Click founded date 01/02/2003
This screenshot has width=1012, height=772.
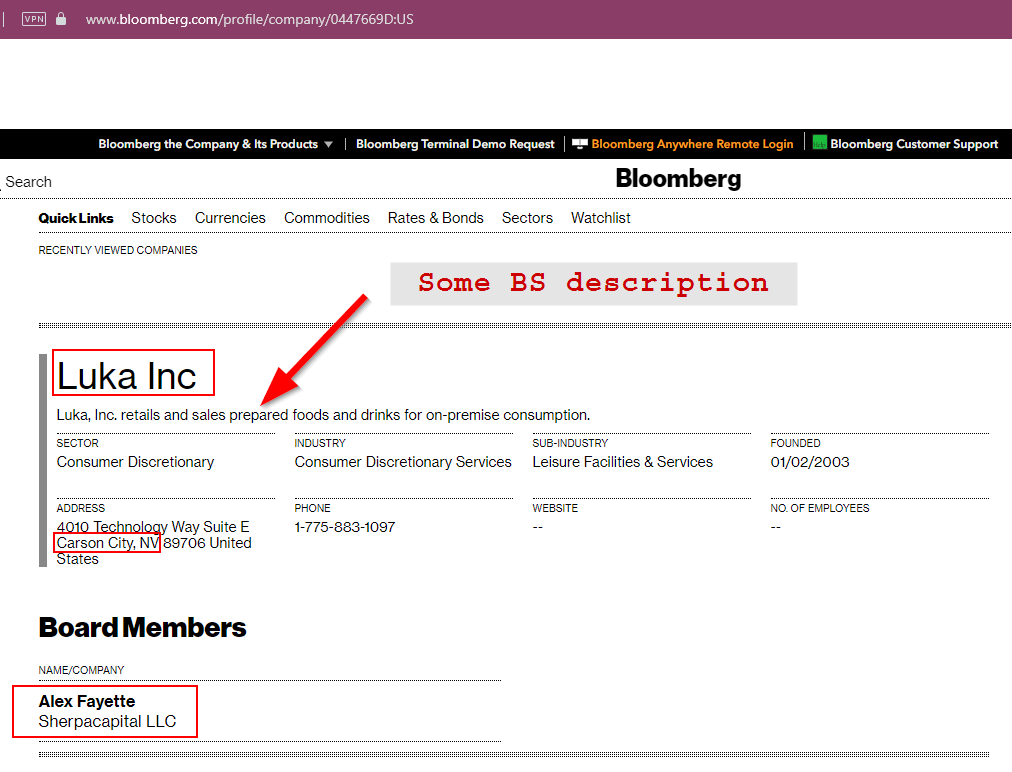tap(809, 462)
